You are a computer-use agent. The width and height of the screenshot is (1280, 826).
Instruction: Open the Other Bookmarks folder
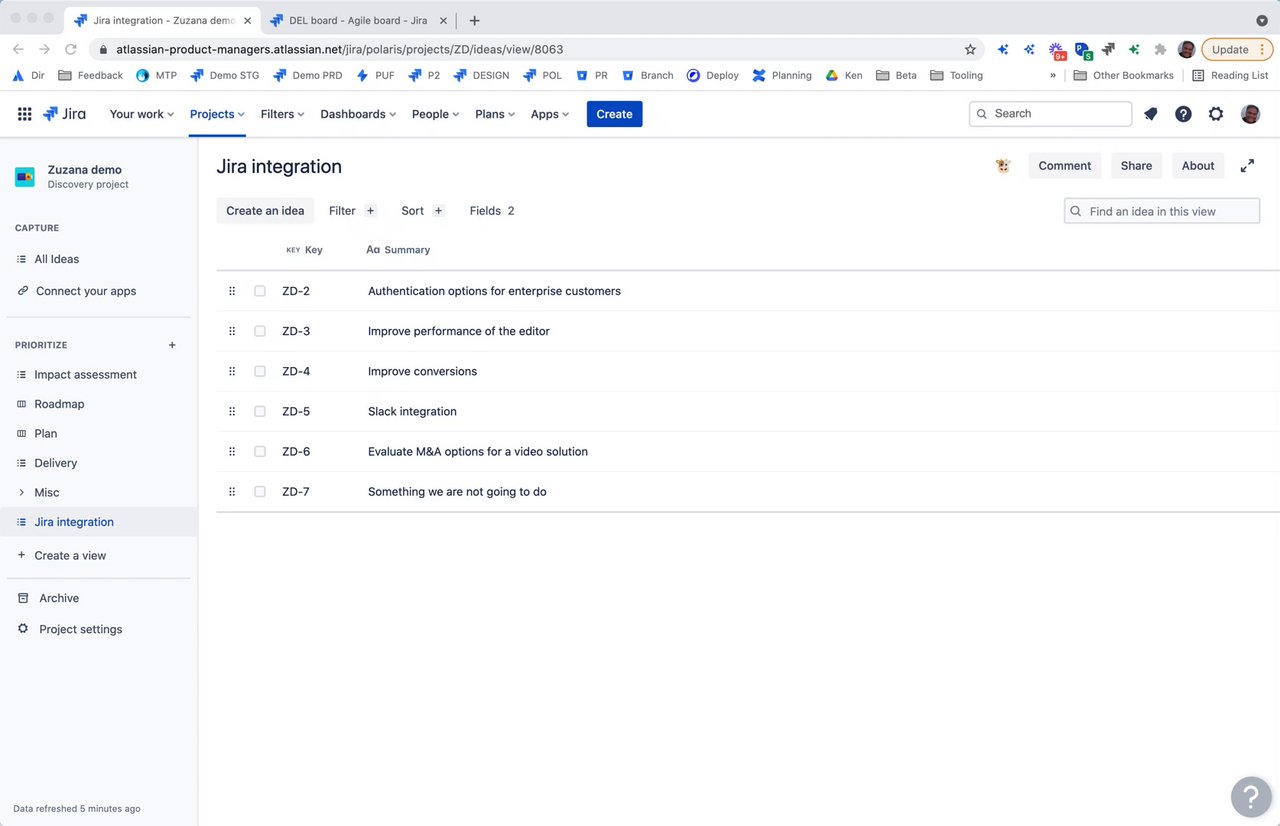pyautogui.click(x=1123, y=75)
